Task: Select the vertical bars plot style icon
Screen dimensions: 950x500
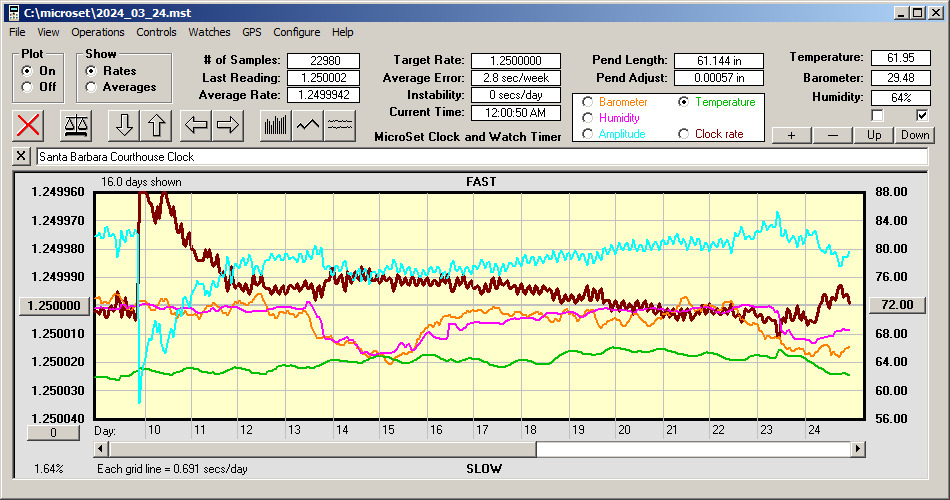Action: click(x=276, y=125)
